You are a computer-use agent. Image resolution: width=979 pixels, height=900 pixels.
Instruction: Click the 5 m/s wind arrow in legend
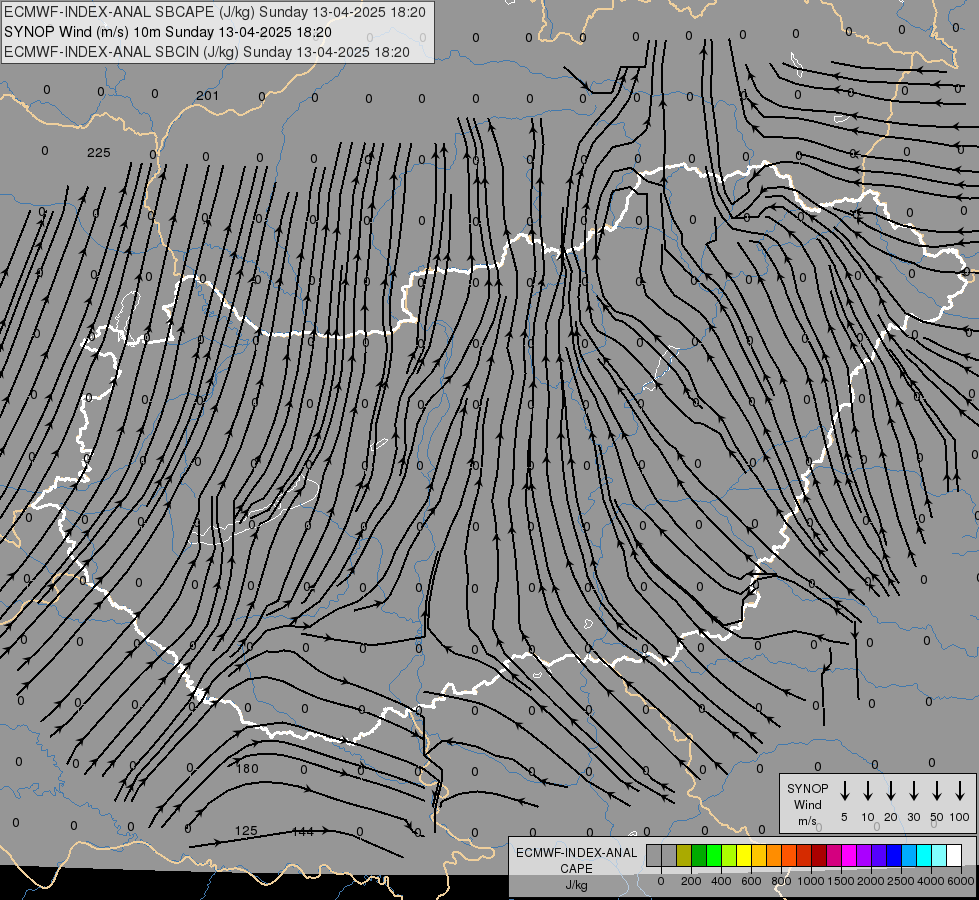[845, 791]
